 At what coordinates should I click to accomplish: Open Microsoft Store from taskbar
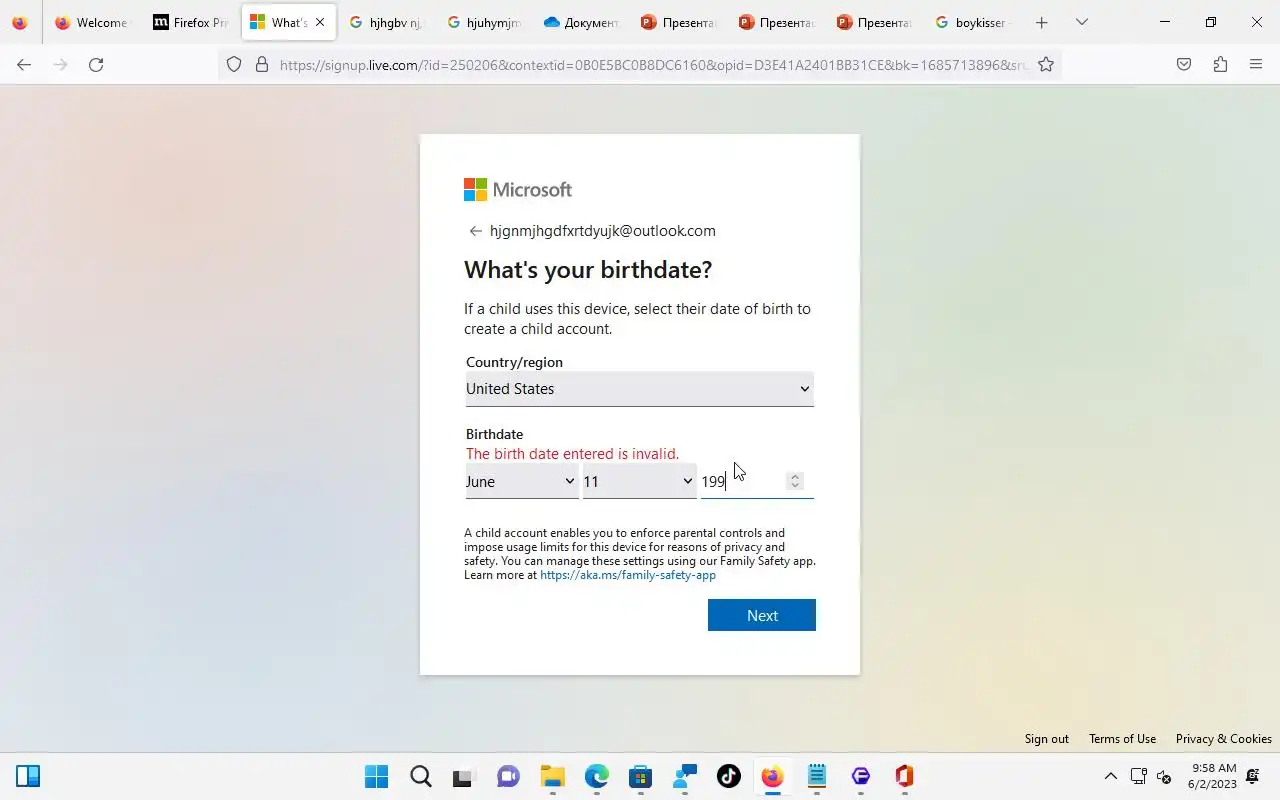coord(640,776)
